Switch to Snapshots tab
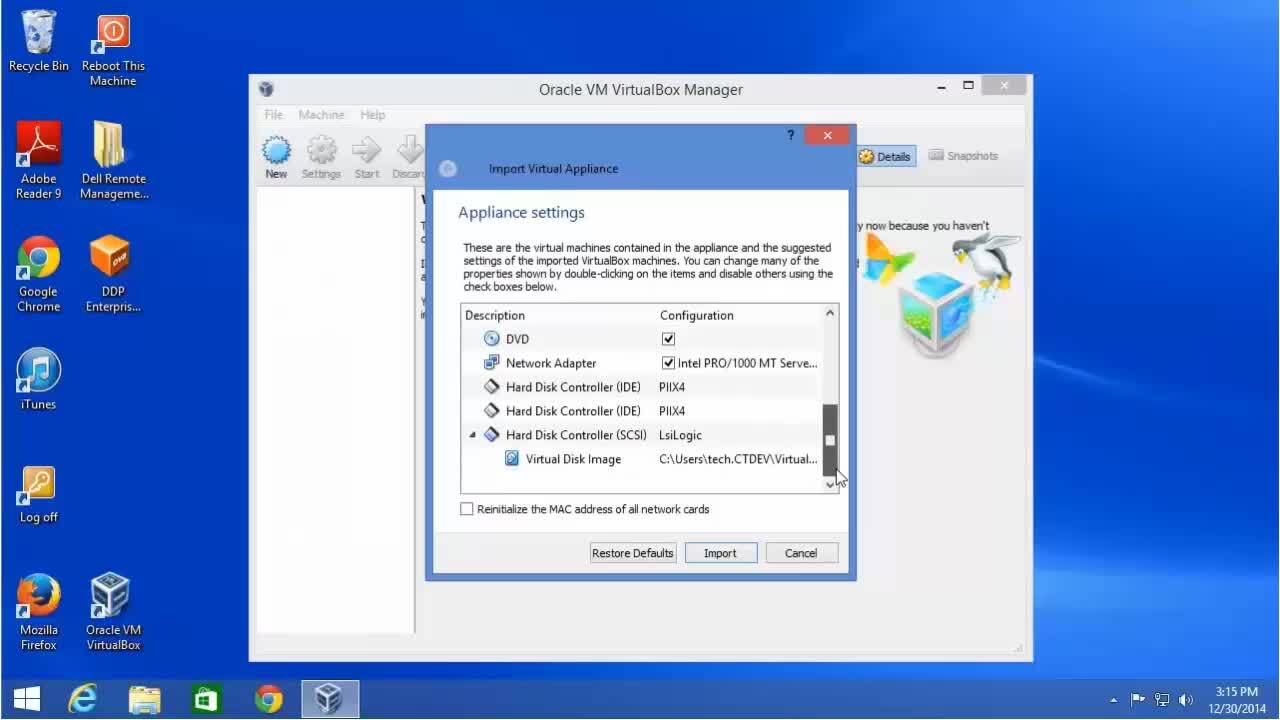The height and width of the screenshot is (720, 1280). 963,156
